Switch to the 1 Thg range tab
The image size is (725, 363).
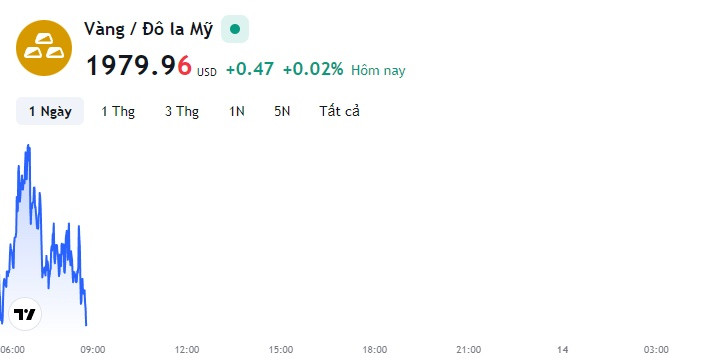point(118,111)
